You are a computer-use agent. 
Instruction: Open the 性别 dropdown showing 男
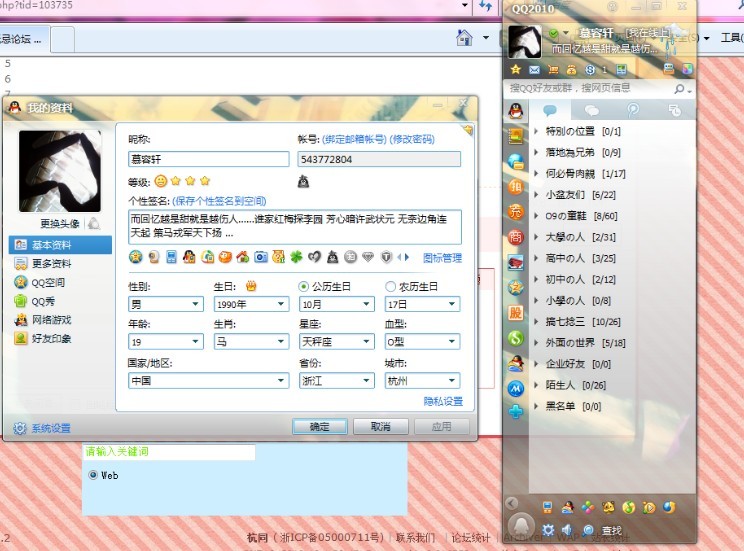[166, 304]
